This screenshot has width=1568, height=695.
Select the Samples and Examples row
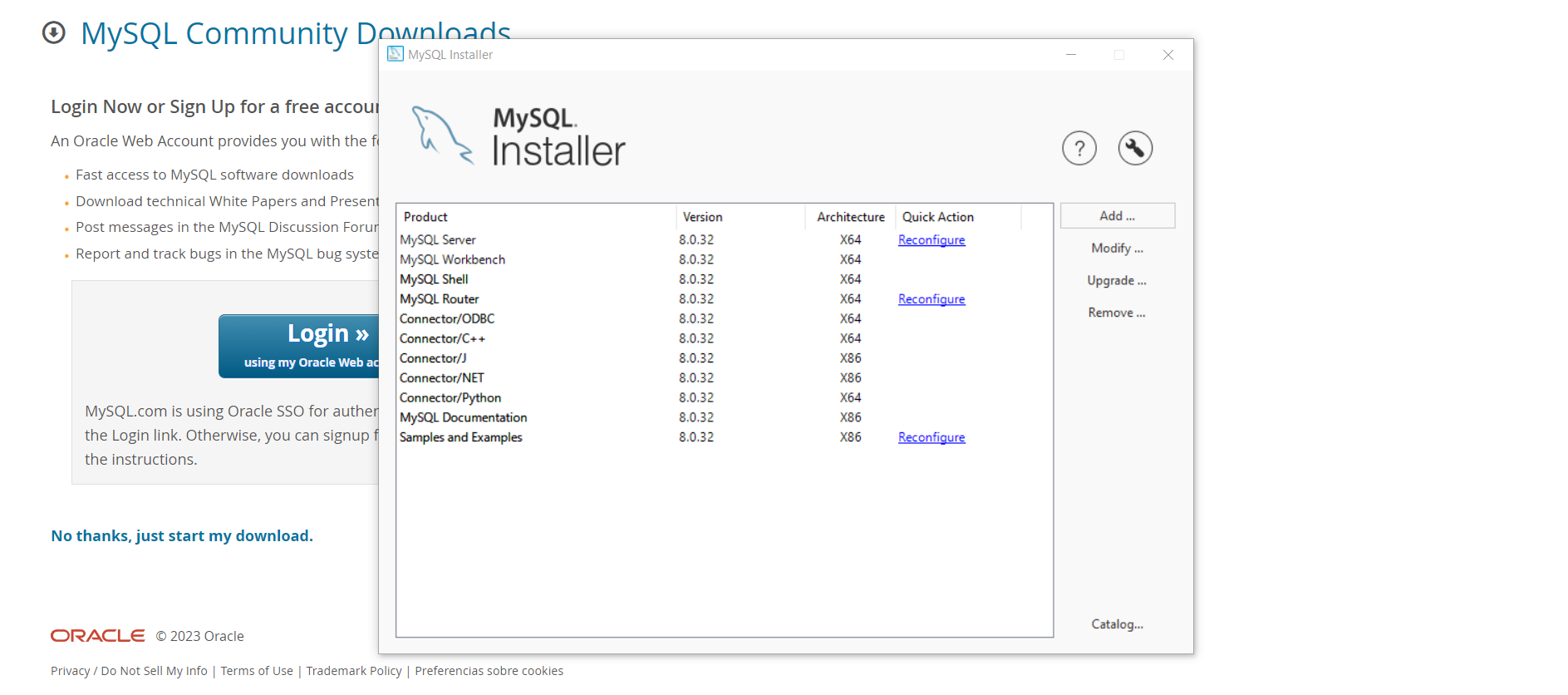725,437
